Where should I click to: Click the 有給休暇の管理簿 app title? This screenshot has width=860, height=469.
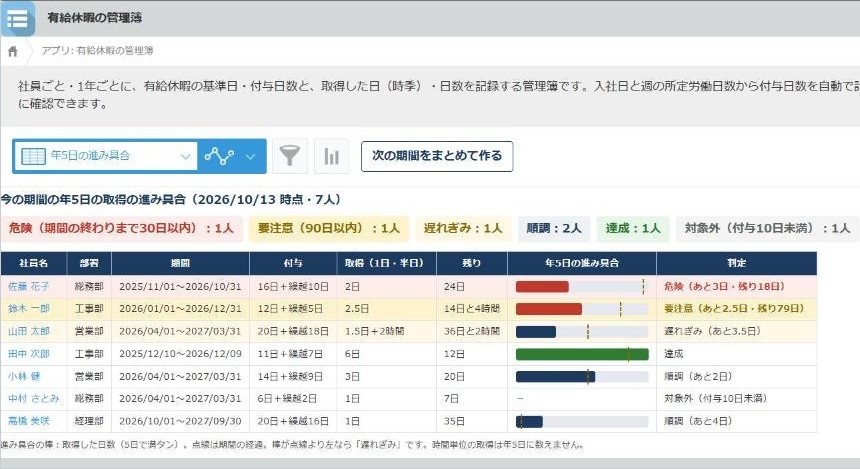click(x=94, y=18)
